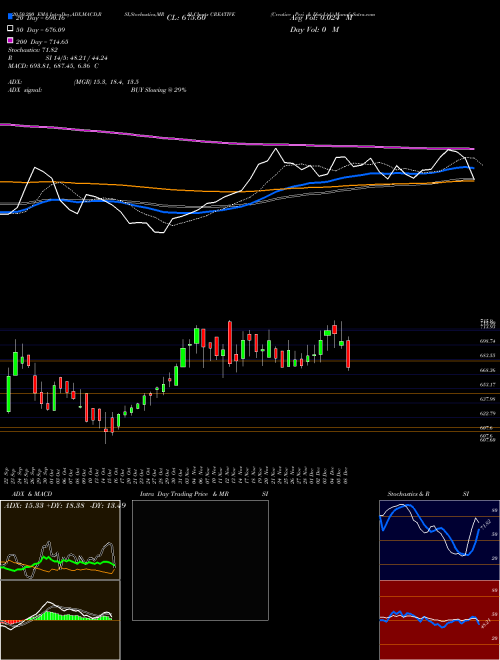Click the '71.82' value on stochastics chart
500x660 pixels.
coord(485,526)
